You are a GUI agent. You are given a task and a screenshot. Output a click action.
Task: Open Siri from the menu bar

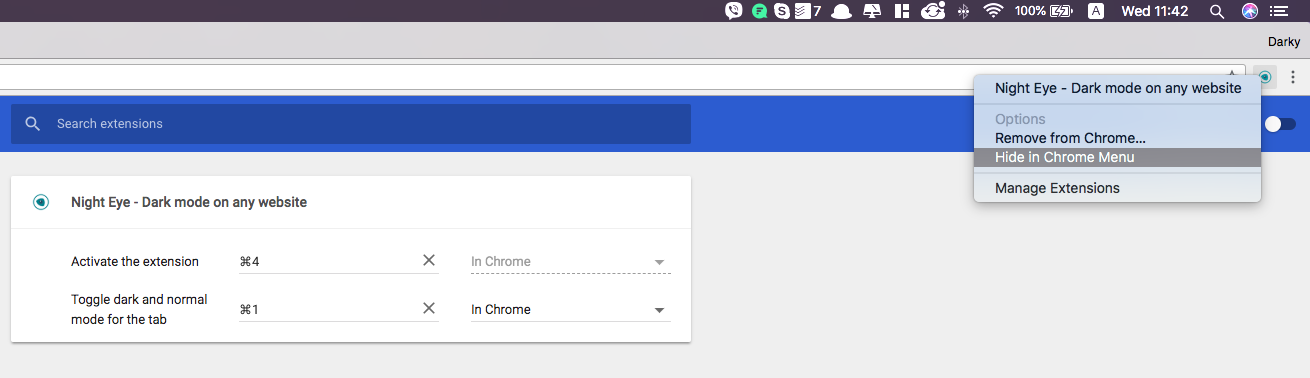click(x=1249, y=11)
